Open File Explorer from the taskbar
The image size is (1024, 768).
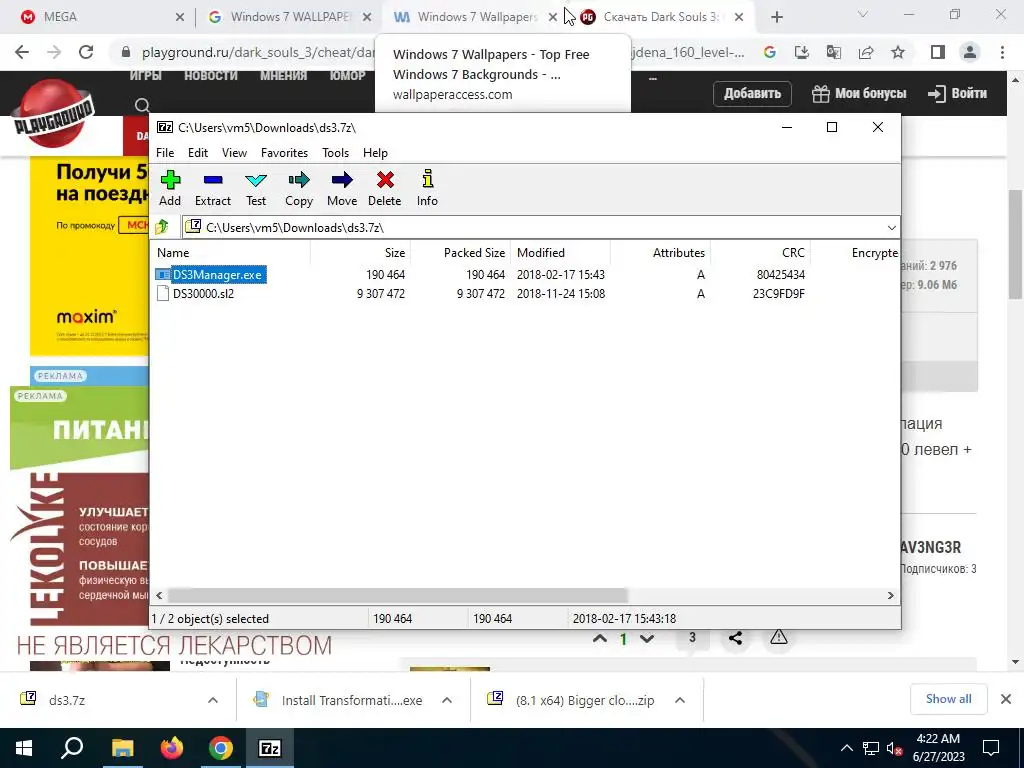[122, 748]
